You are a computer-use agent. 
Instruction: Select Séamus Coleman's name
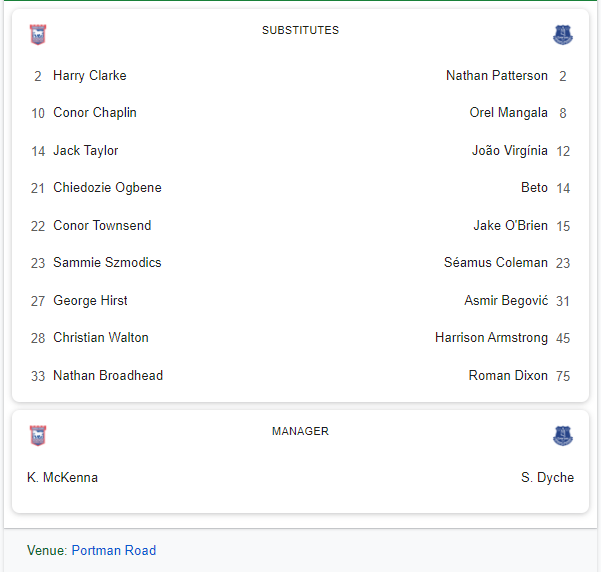coord(495,263)
